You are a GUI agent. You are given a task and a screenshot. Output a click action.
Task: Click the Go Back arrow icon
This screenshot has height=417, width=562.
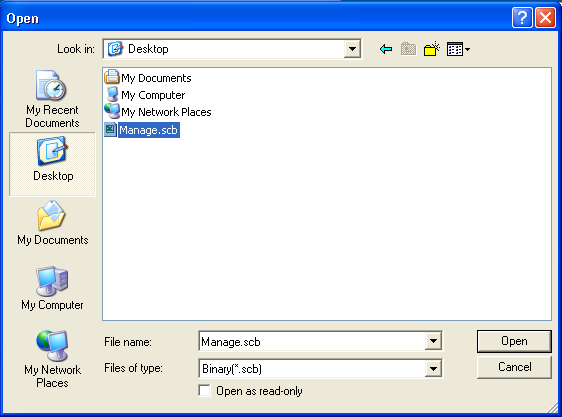click(386, 49)
